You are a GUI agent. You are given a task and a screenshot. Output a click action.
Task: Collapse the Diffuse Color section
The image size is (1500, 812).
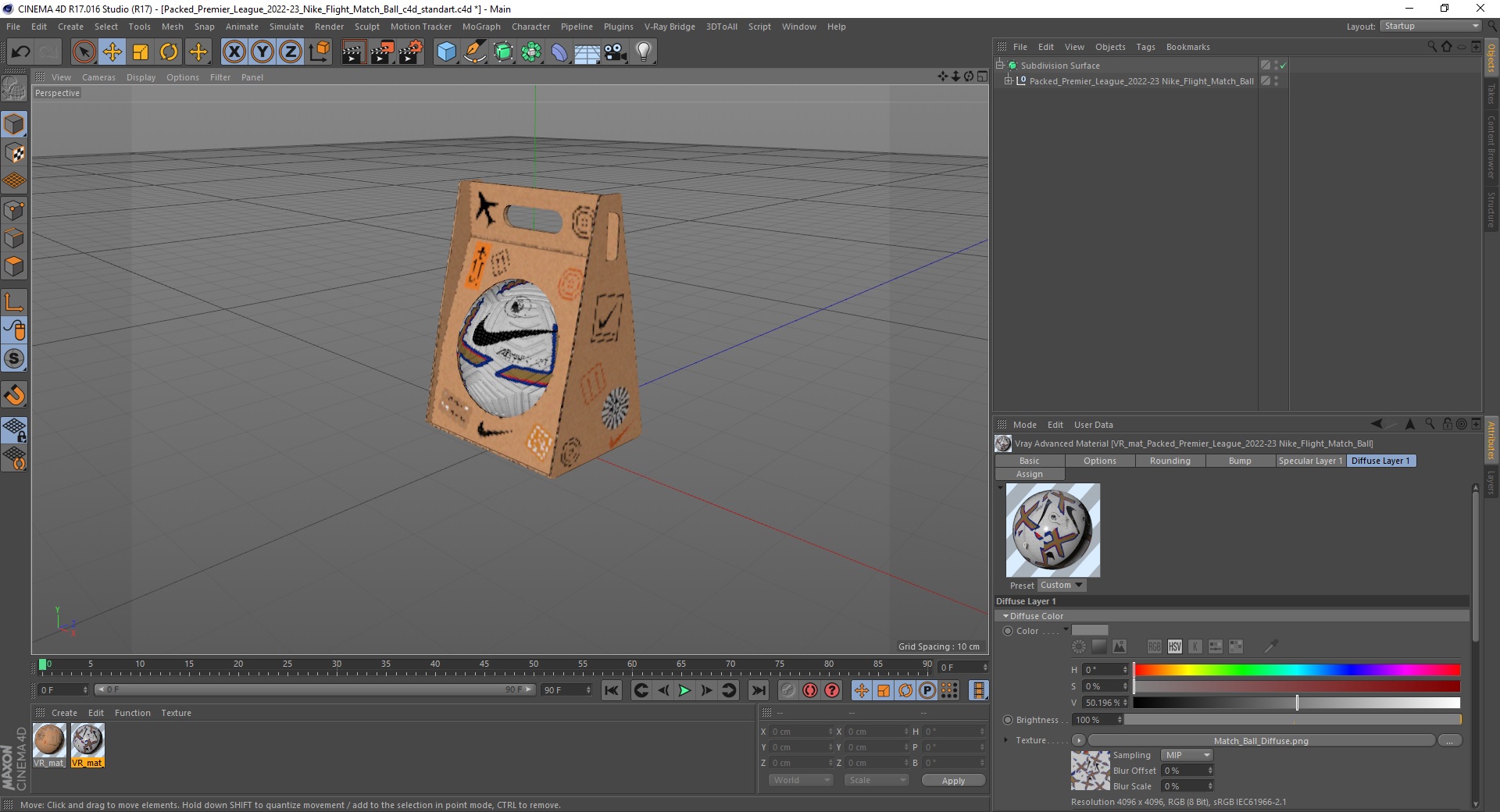point(1005,616)
